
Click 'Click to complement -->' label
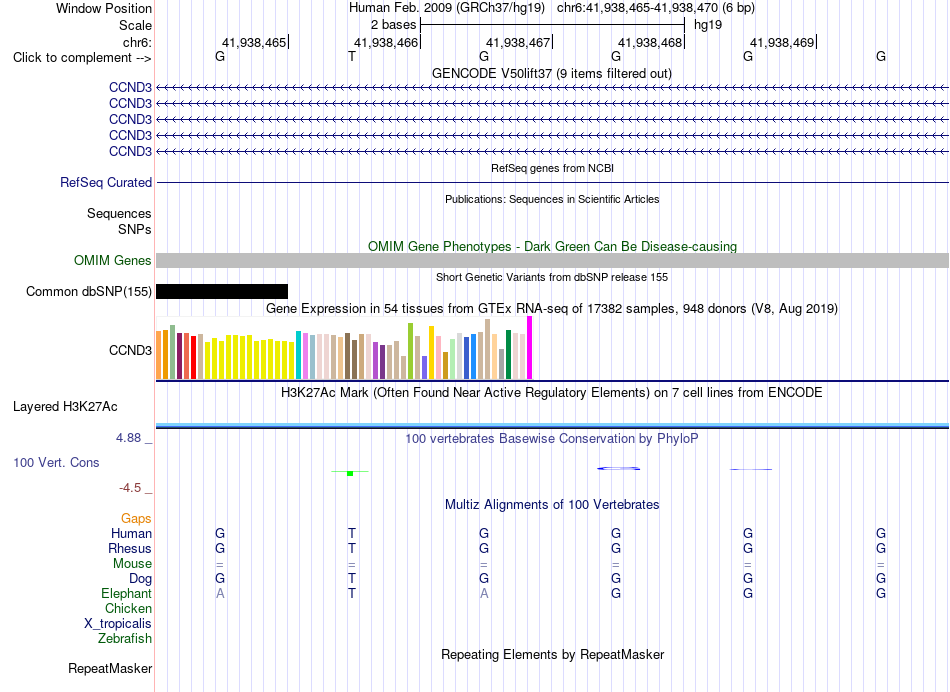pos(82,58)
